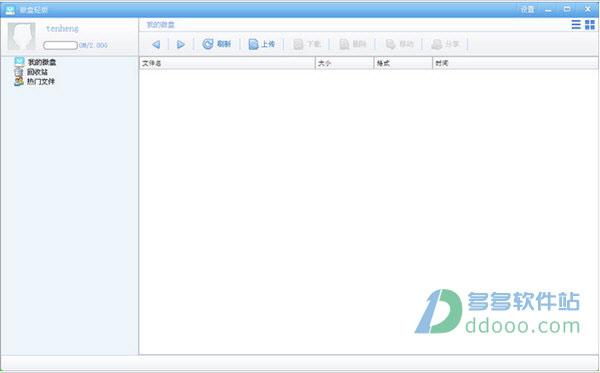600x373 pixels.
Task: Refresh the file list (刷新)
Action: (x=217, y=44)
